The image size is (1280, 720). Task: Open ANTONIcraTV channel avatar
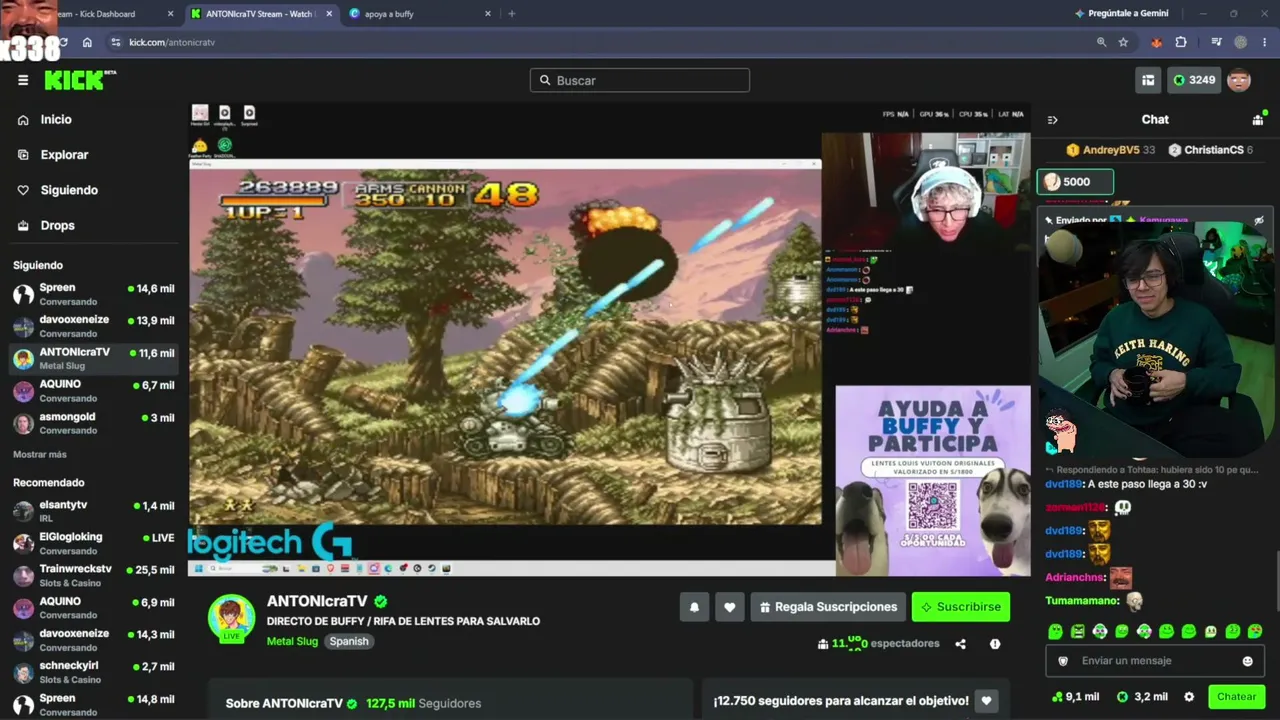point(231,618)
